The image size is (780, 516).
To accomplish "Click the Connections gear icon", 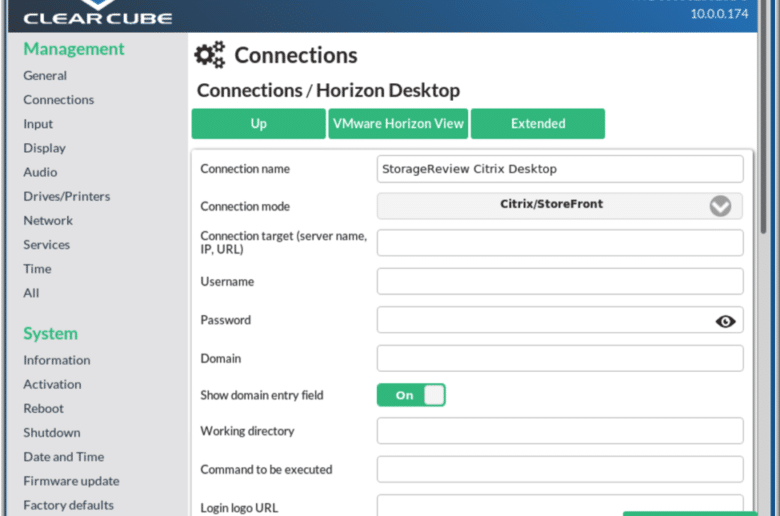I will point(209,55).
